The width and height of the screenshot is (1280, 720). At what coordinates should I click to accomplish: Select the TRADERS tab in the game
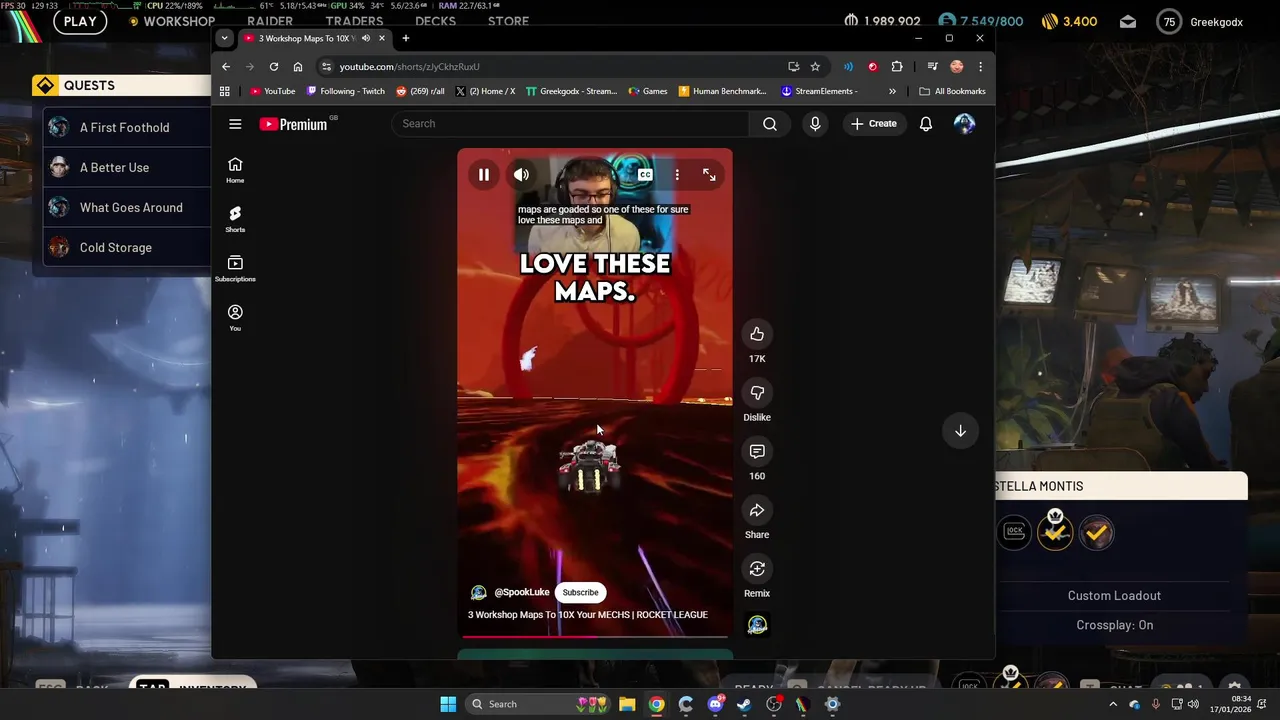[354, 21]
